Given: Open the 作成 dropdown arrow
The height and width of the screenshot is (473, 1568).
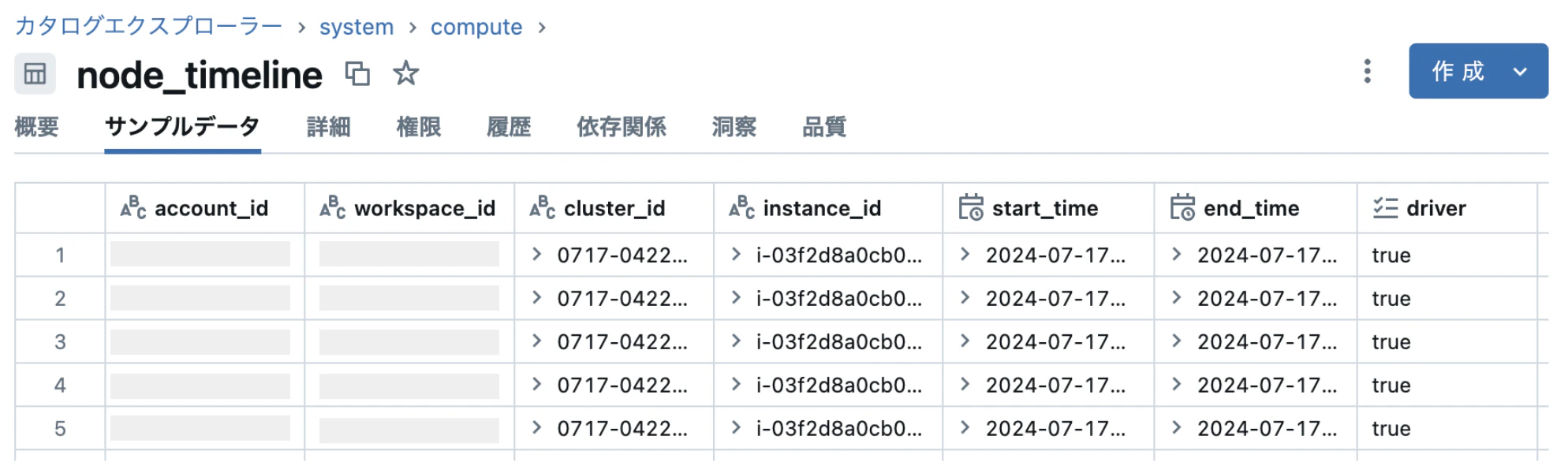Looking at the screenshot, I should coord(1520,72).
